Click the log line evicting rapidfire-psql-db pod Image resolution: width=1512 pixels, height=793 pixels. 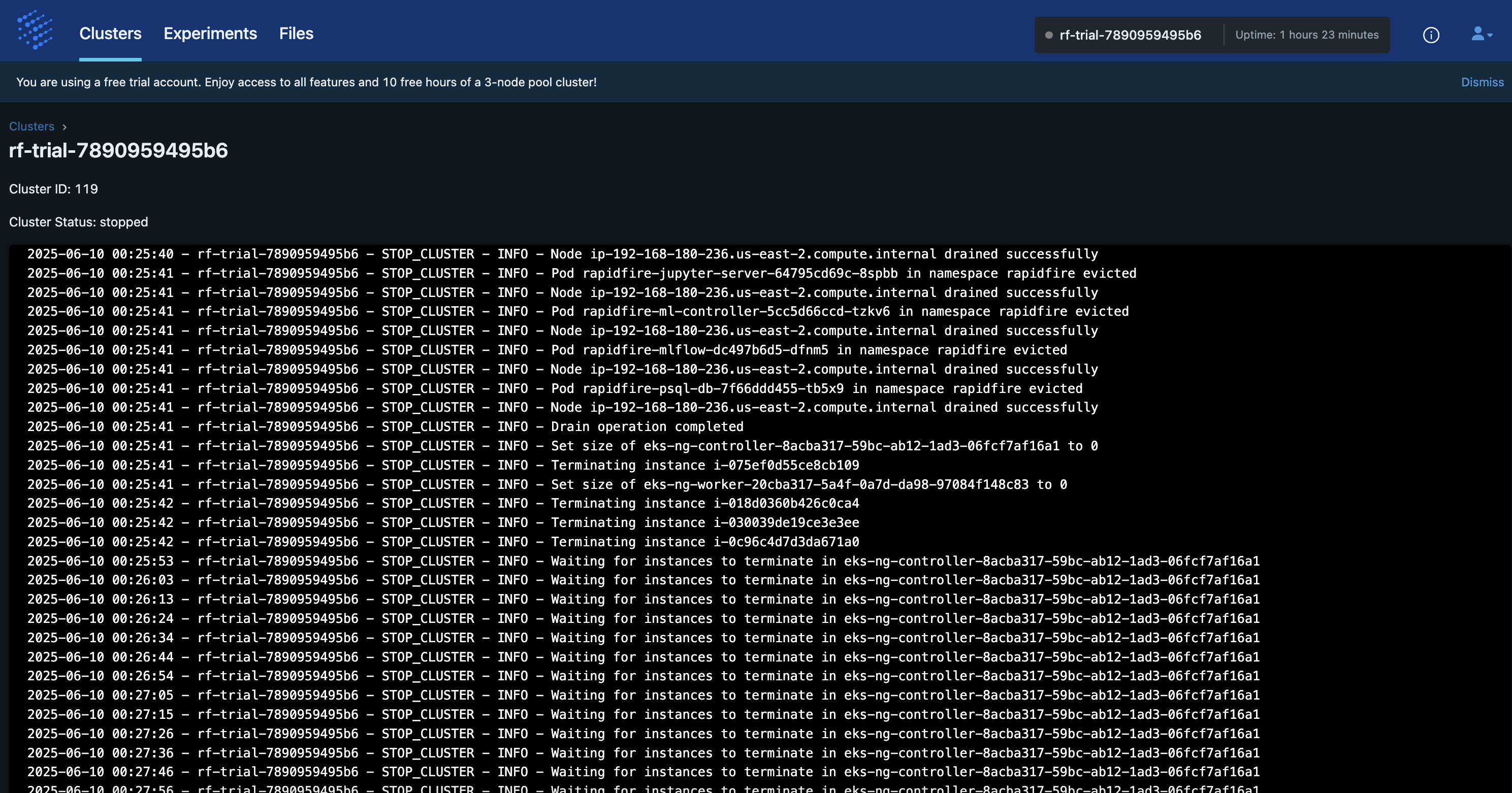pos(555,388)
